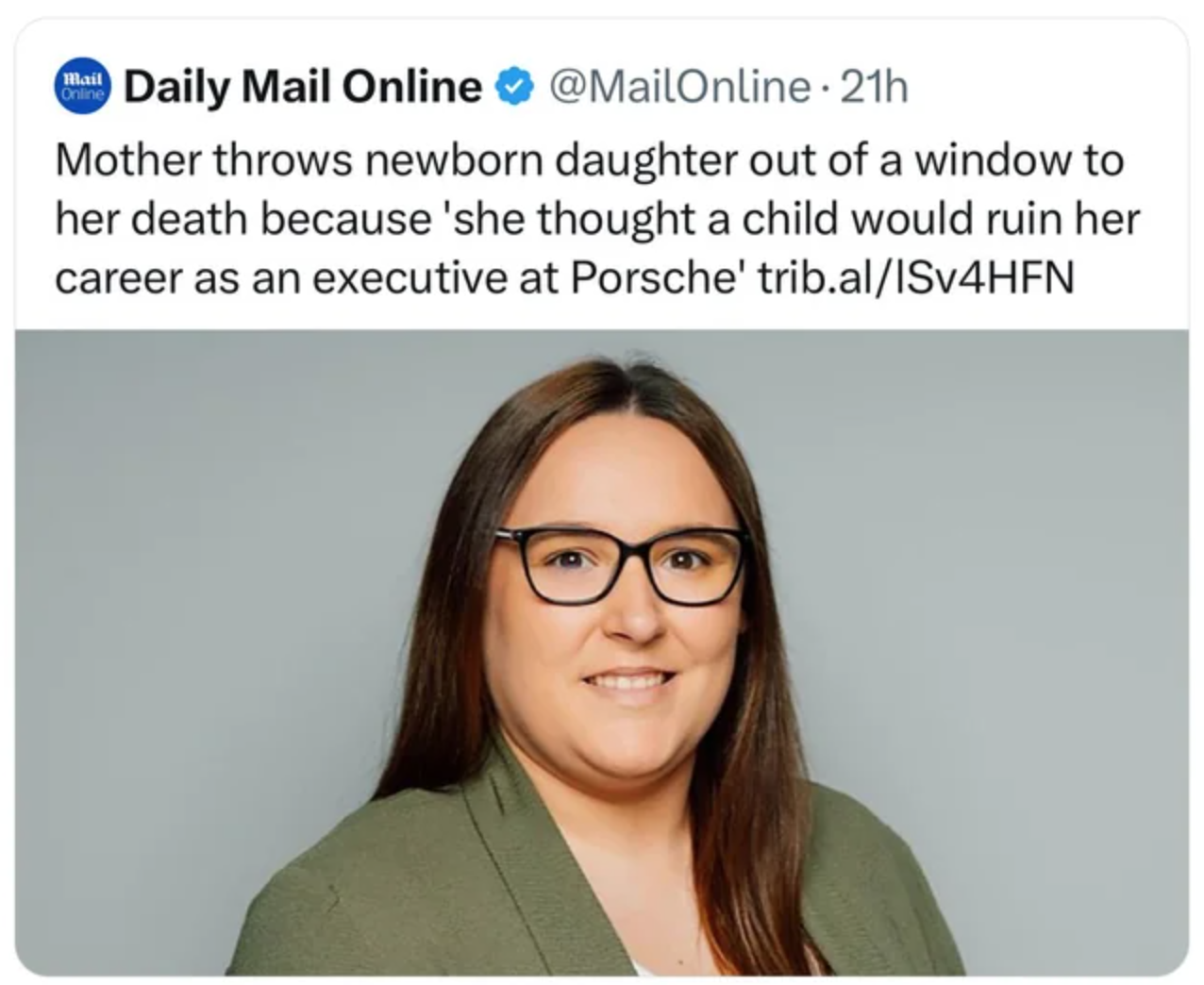Follow the trib.al/ISv4HFN article link
Image resolution: width=1204 pixels, height=985 pixels.
pos(916,278)
